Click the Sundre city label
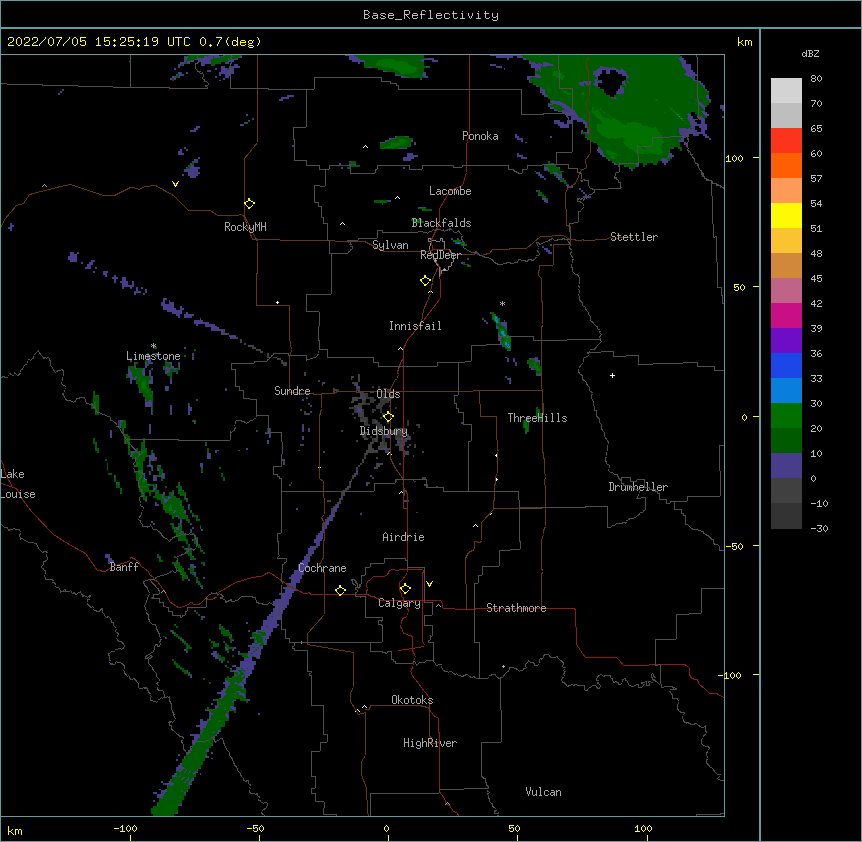 [292, 391]
